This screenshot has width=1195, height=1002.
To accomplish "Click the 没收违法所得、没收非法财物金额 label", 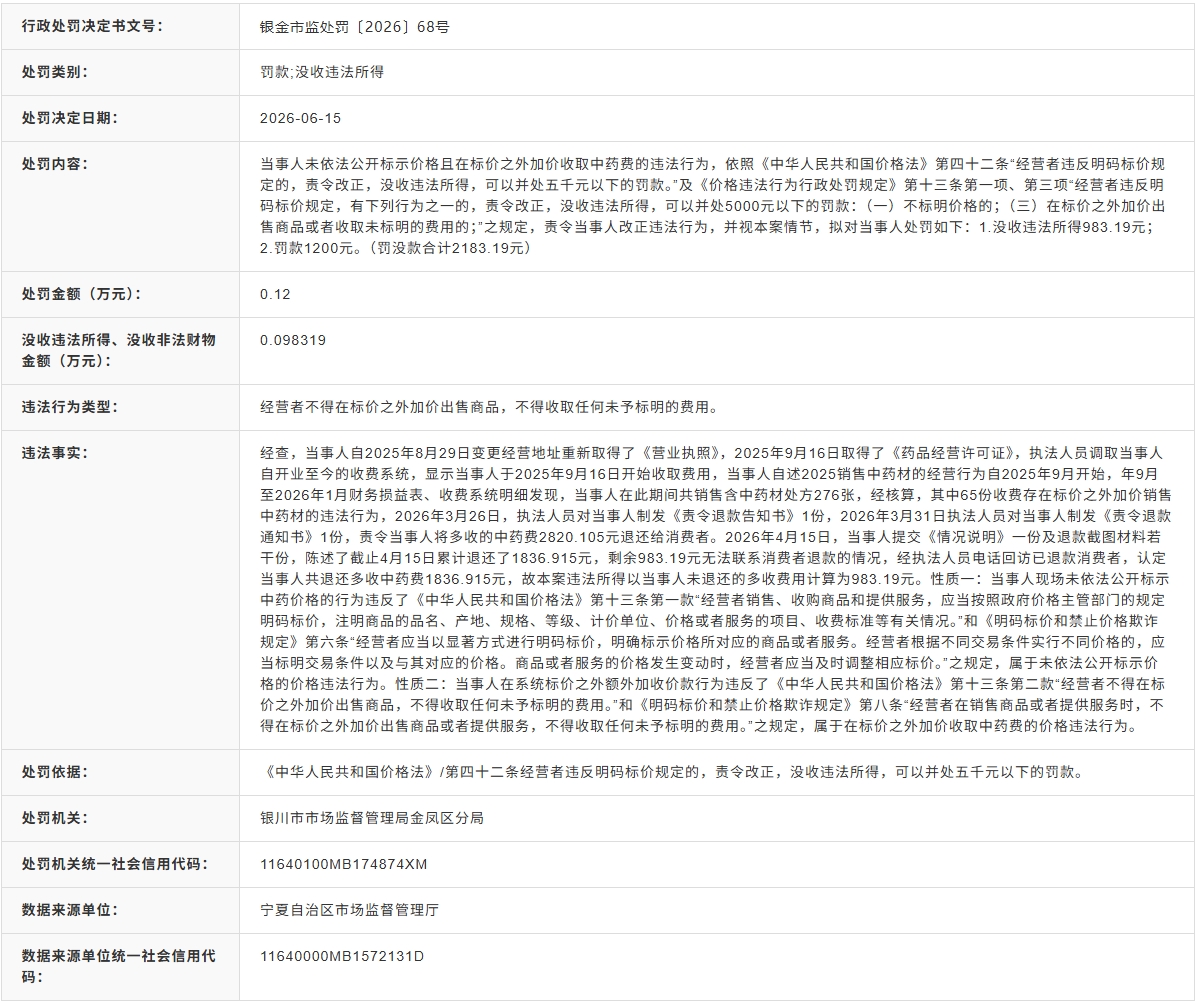I will coord(119,350).
